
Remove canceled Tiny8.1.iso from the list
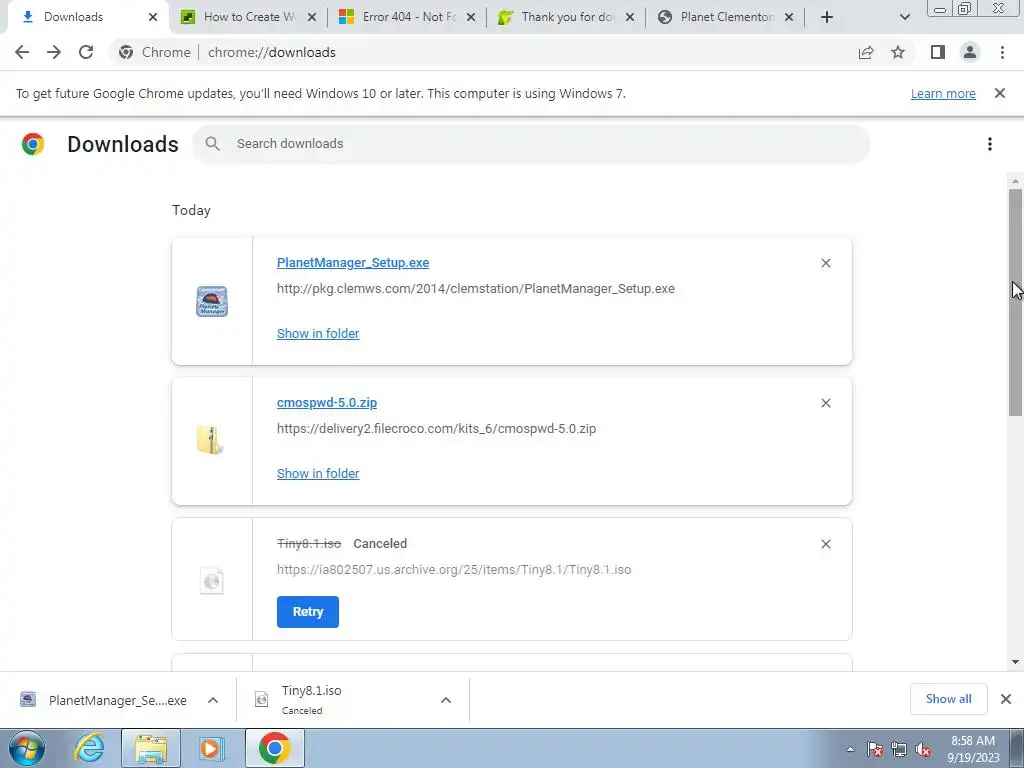826,544
